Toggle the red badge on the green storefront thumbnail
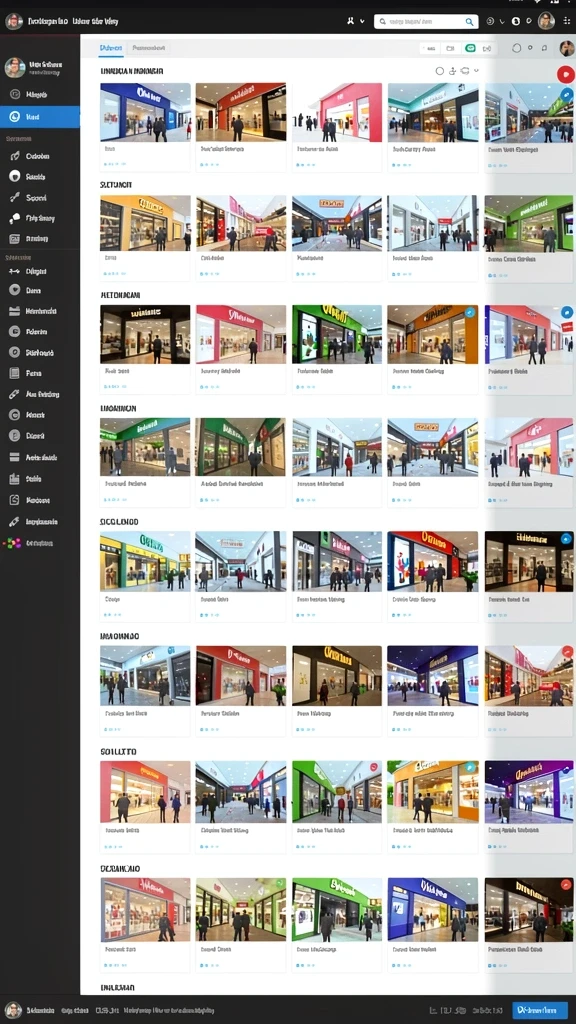This screenshot has width=576, height=1024. click(x=374, y=767)
